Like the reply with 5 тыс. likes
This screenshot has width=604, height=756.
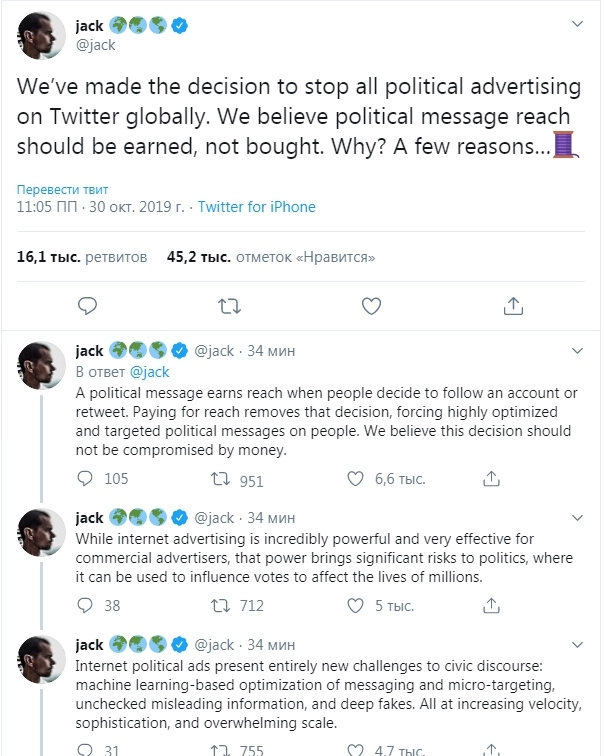pos(355,605)
